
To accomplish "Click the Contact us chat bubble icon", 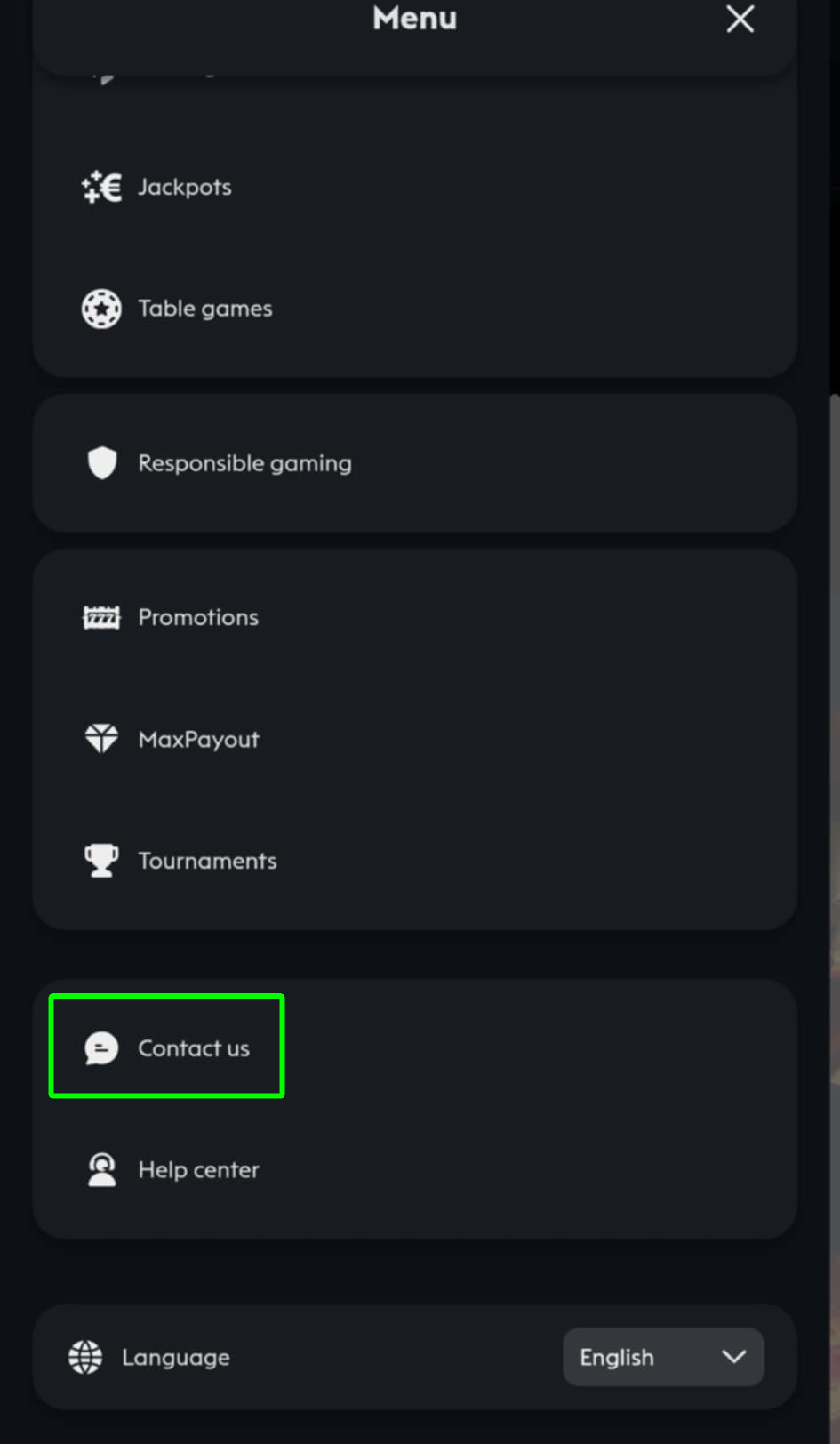I will (x=101, y=1048).
